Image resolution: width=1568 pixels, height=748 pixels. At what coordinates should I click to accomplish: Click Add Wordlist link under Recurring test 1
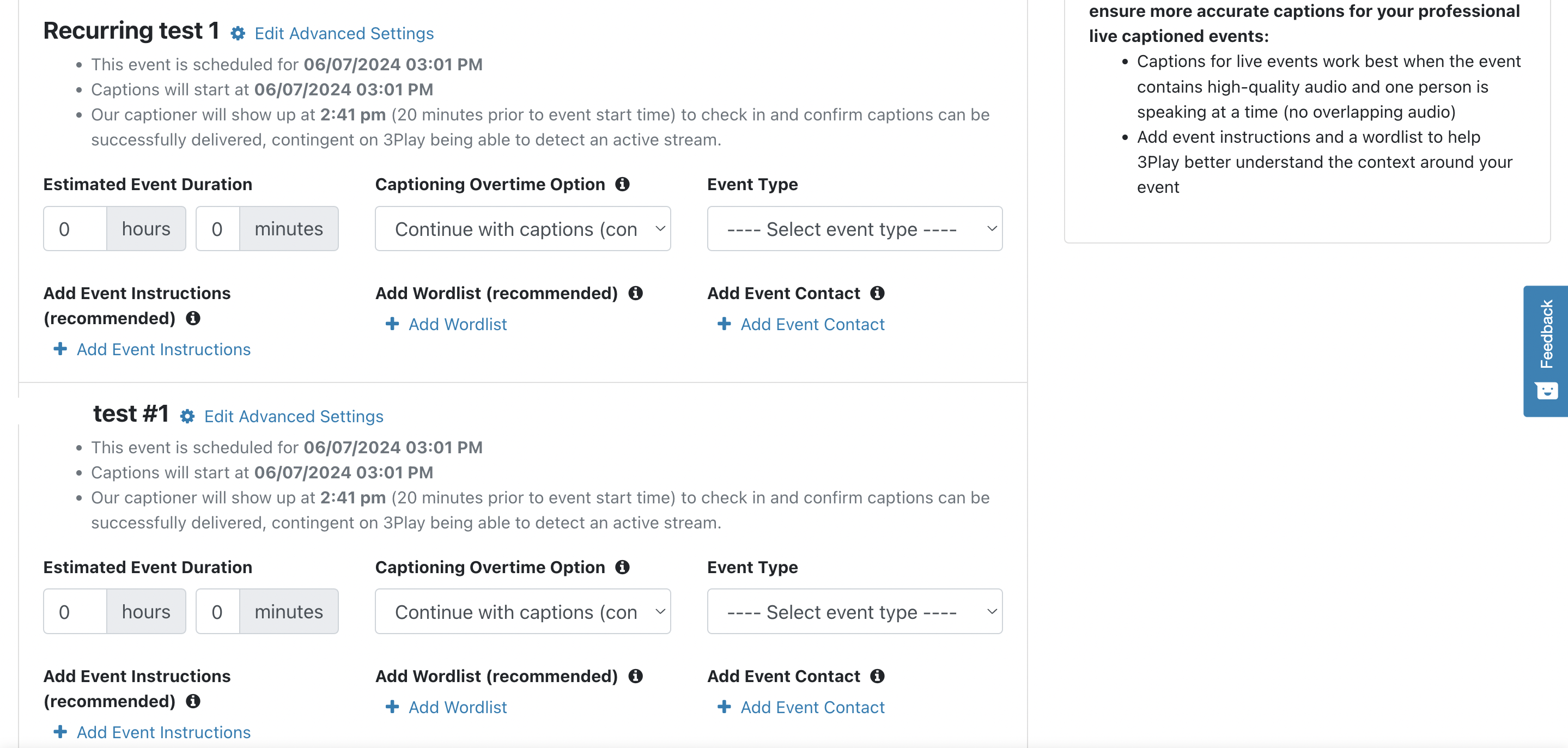pyautogui.click(x=457, y=324)
